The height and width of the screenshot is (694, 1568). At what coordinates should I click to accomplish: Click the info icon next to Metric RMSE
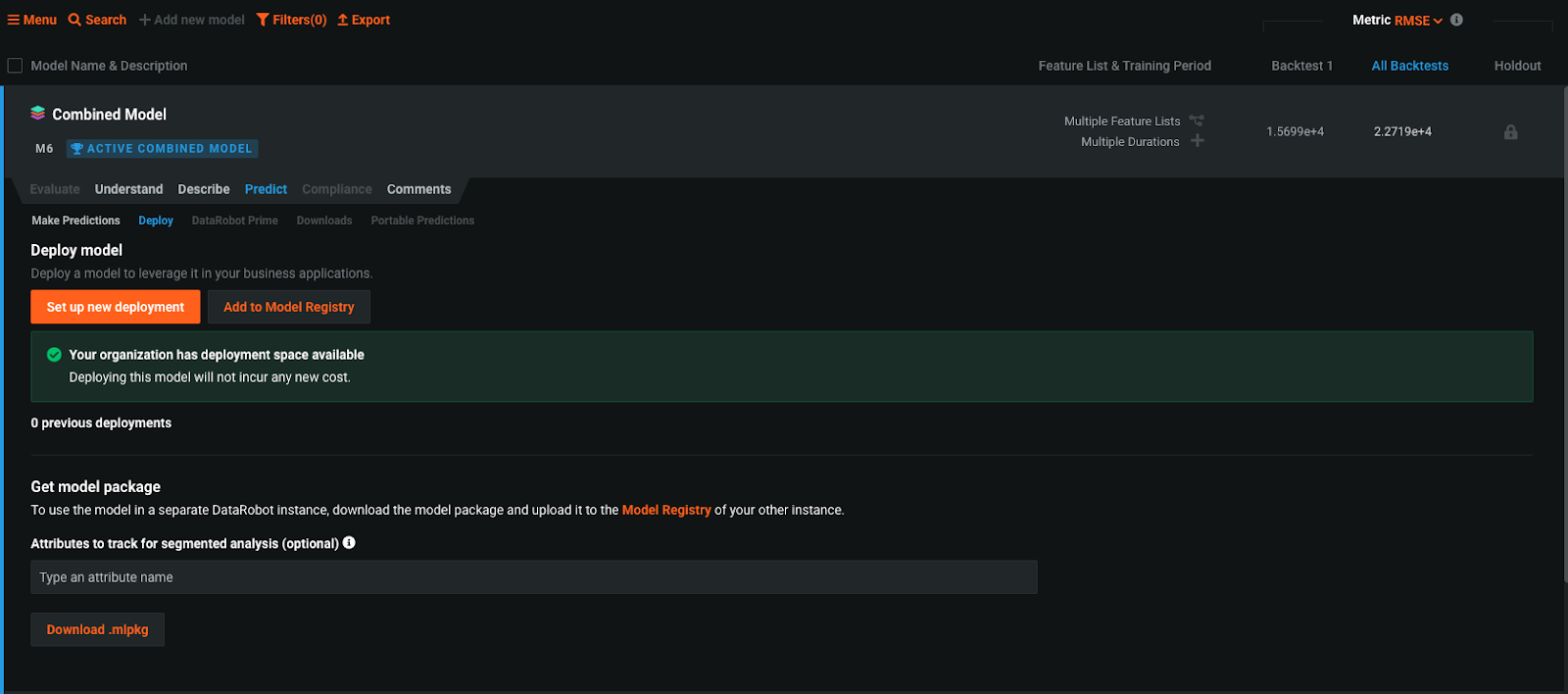click(x=1456, y=20)
